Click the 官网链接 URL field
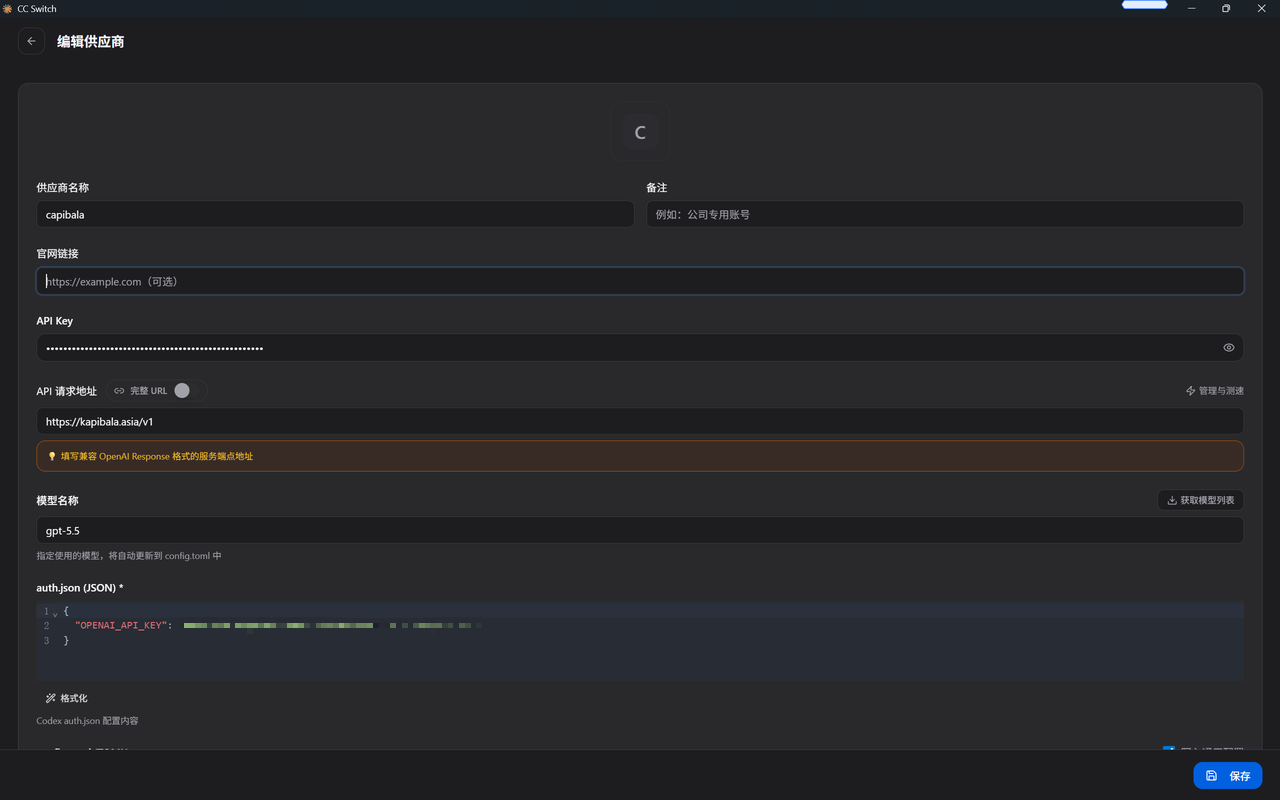 point(640,281)
